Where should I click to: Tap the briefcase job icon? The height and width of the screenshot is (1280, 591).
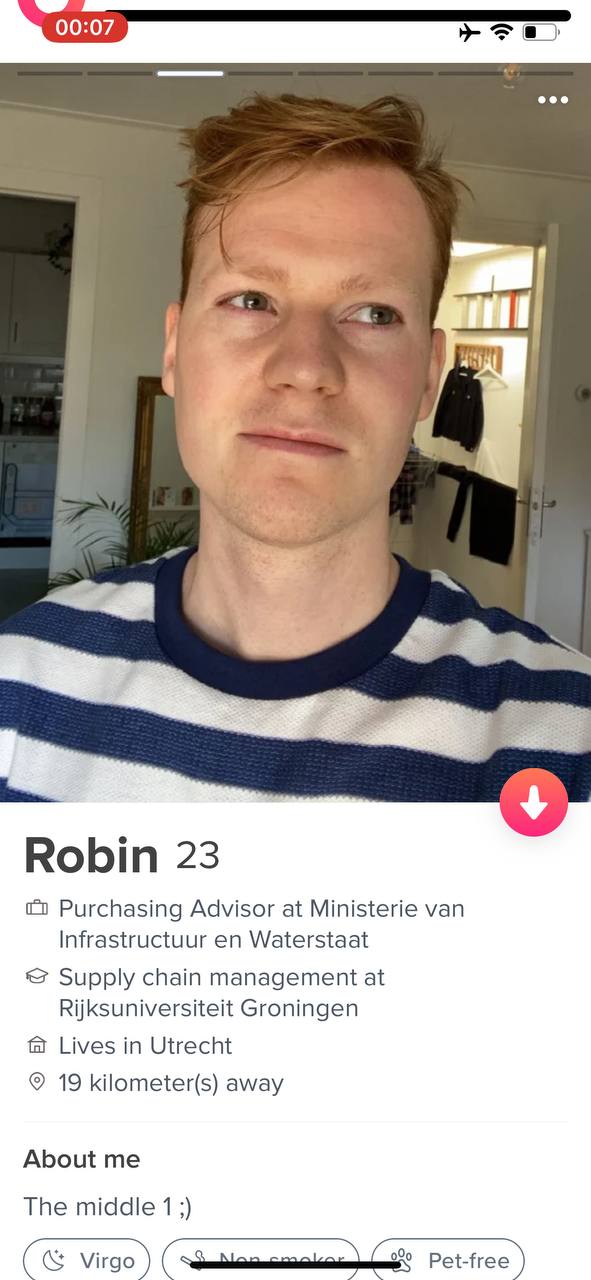pos(37,909)
